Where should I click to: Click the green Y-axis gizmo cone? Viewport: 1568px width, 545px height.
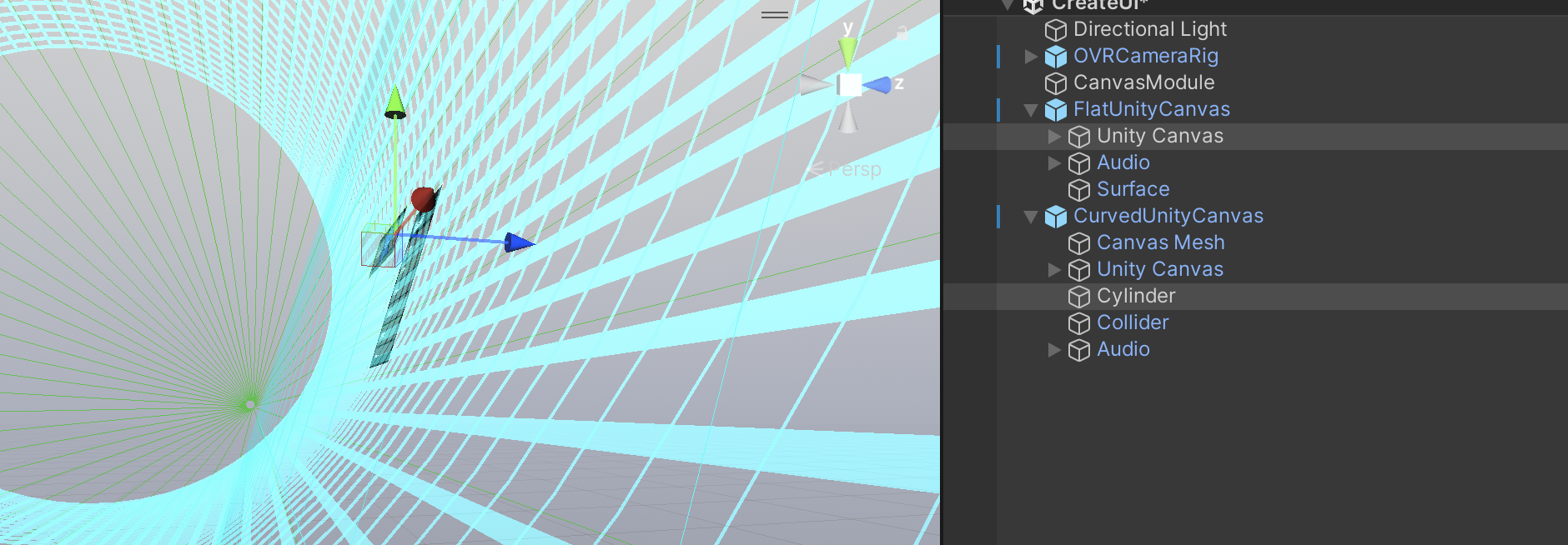(847, 52)
